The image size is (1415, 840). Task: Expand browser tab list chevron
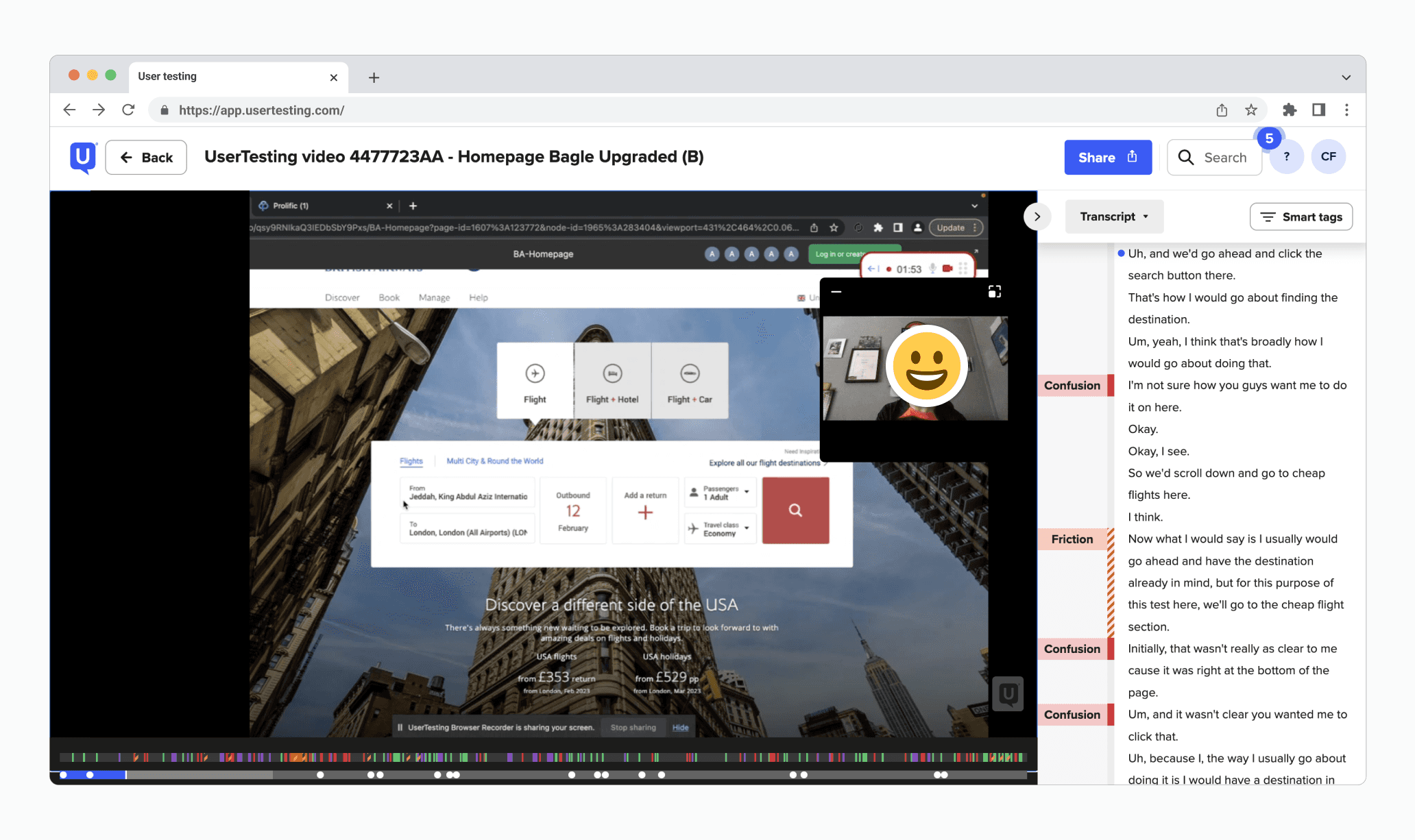1346,77
